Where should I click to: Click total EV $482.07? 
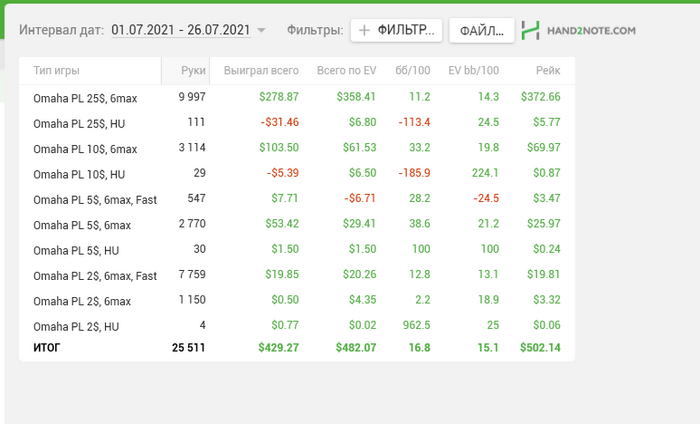(356, 348)
